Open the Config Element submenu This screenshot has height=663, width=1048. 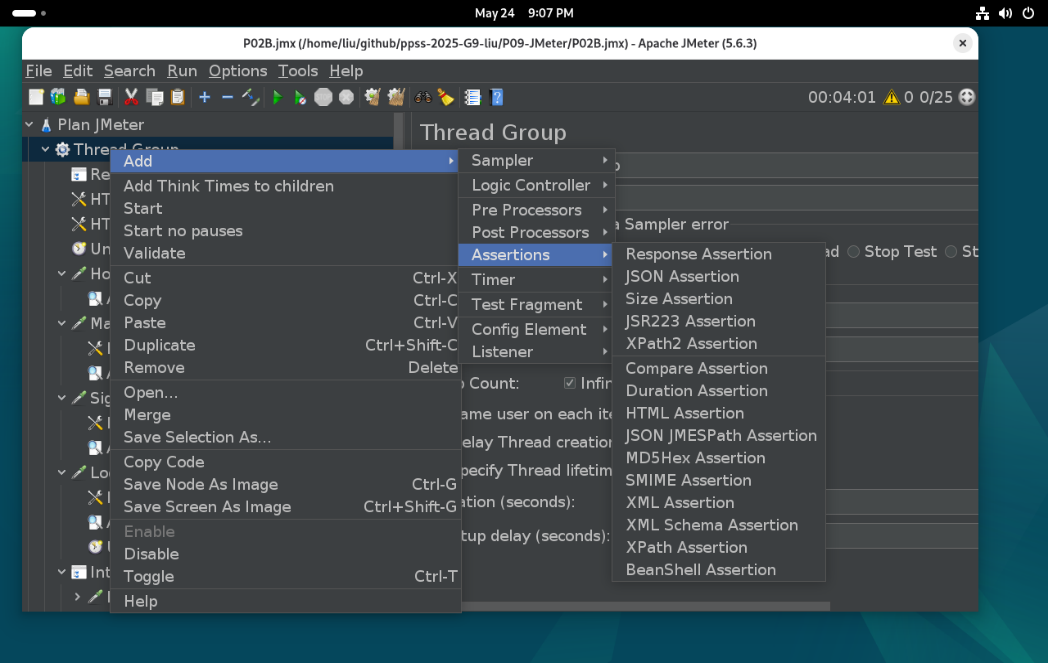pos(537,329)
